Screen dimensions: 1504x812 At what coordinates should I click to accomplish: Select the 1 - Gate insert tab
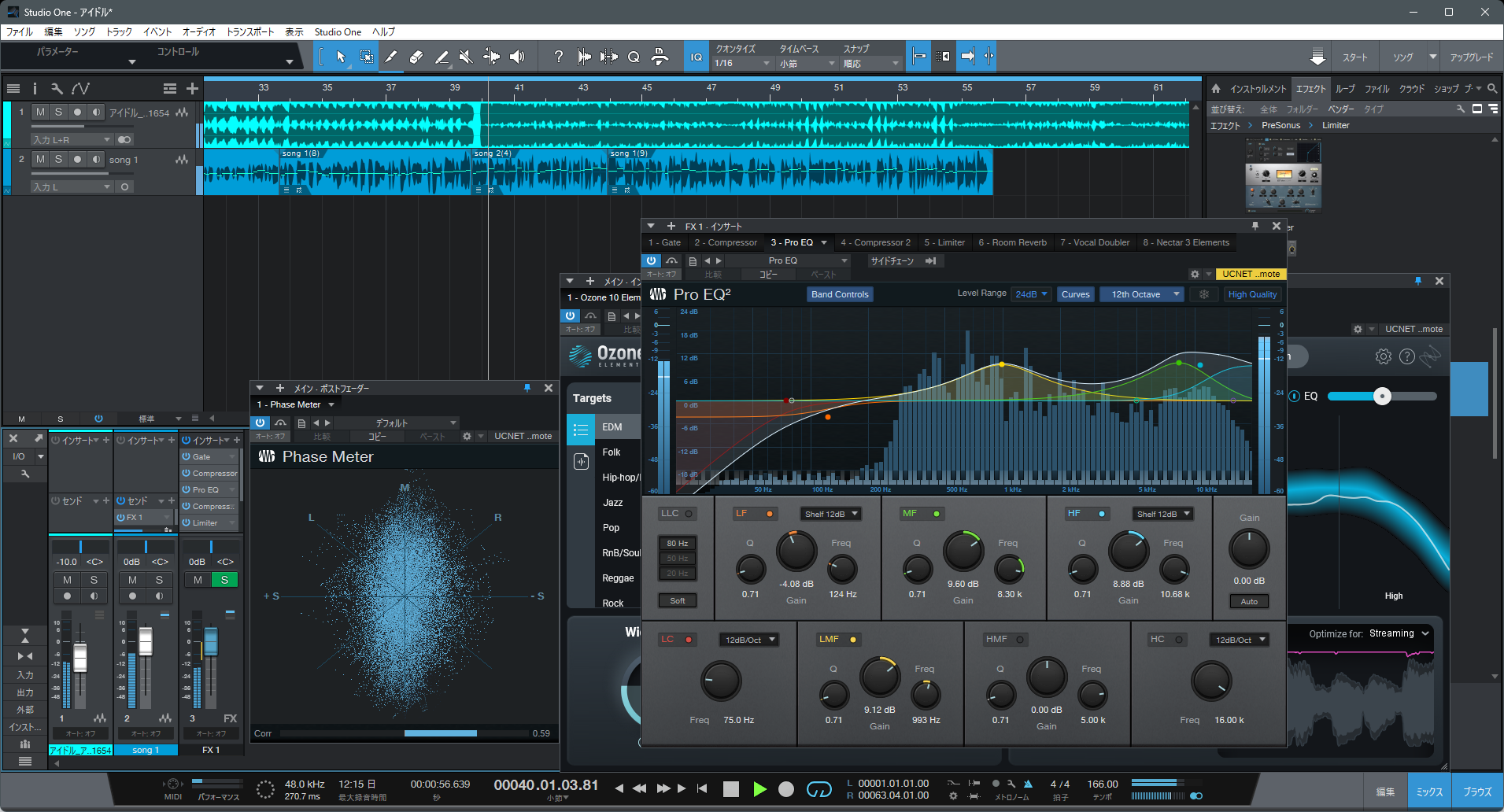(x=664, y=242)
